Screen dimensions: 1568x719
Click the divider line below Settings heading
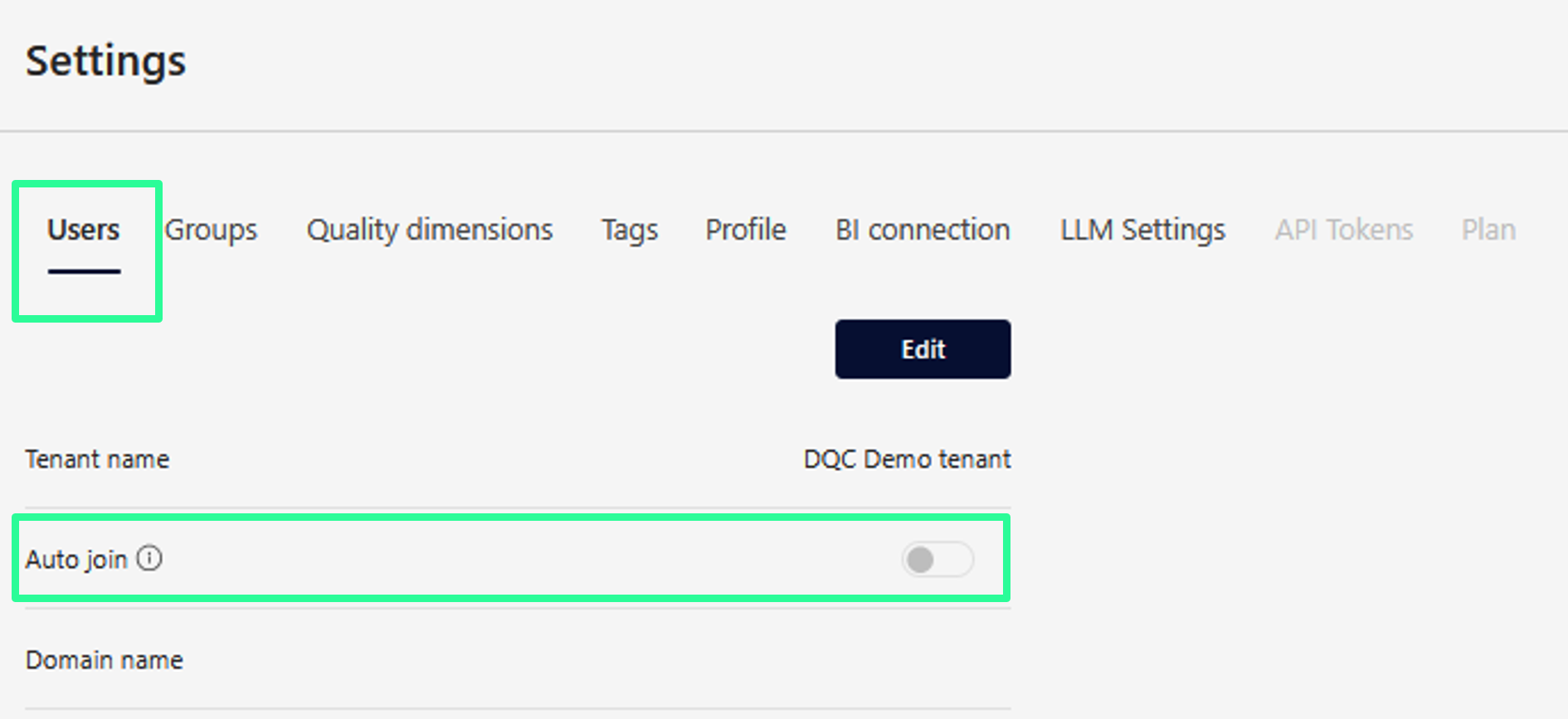783,131
